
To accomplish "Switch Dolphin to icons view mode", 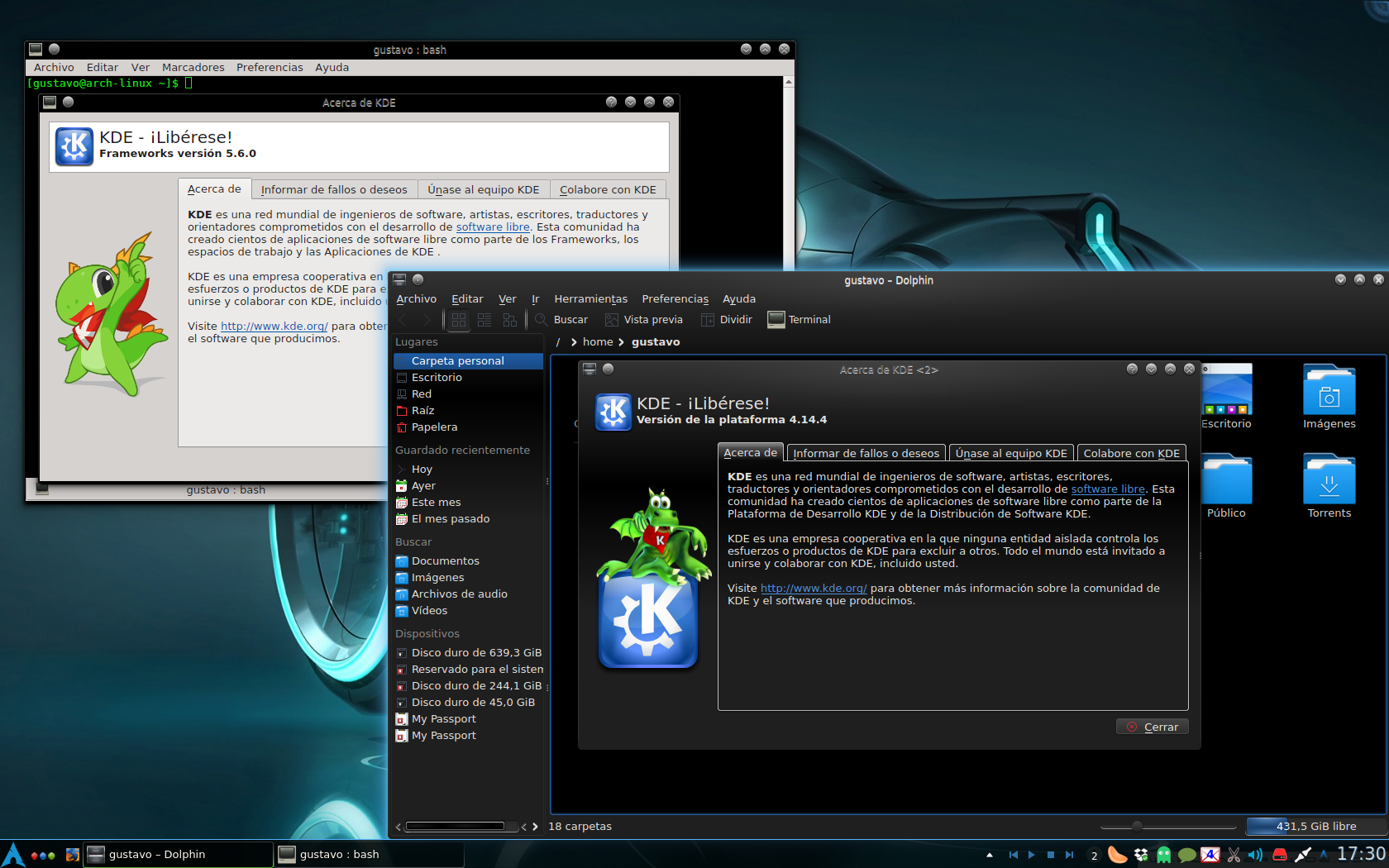I will 459,320.
